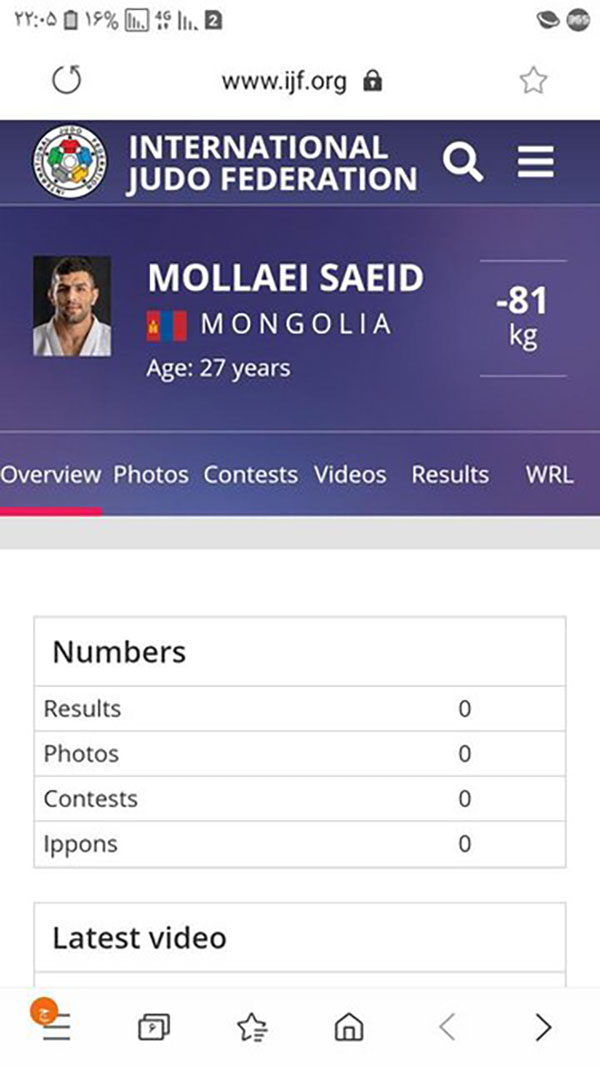Viewport: 600px width, 1067px height.
Task: Navigate back with the left arrow
Action: click(446, 1027)
